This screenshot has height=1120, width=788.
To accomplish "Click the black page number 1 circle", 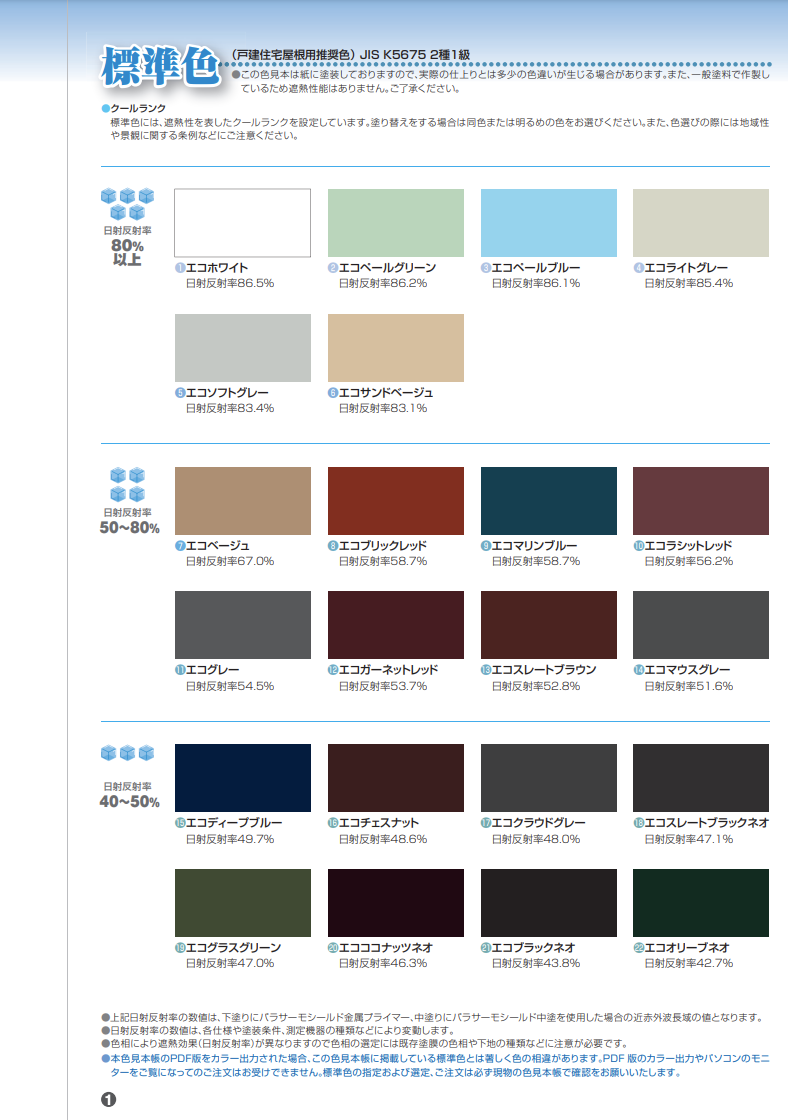I will click(109, 1099).
